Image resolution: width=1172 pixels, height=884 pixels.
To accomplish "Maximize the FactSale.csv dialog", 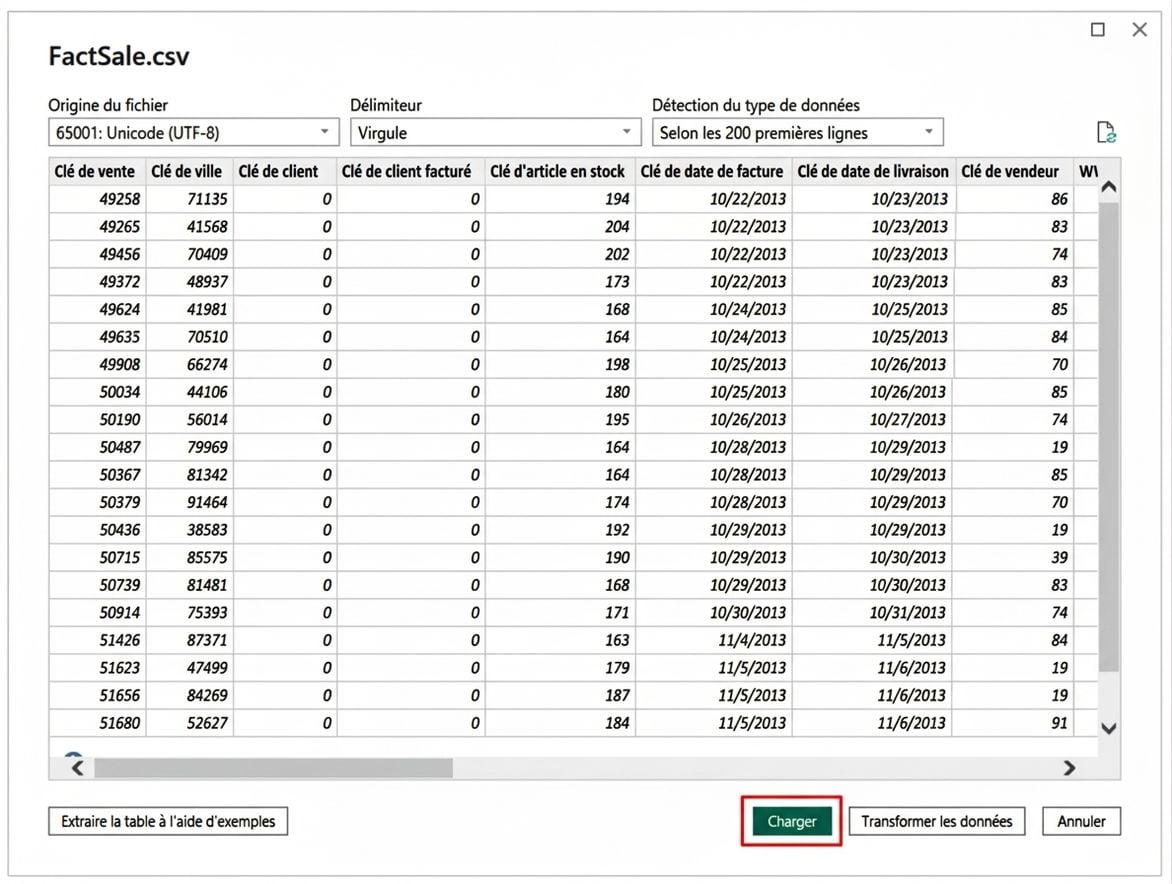I will tap(1097, 29).
